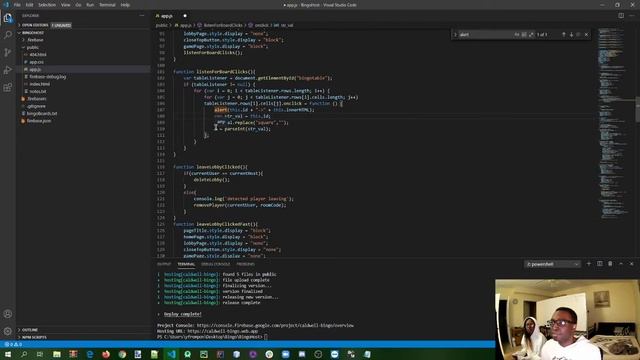Open app.css in the file tree

[x=36, y=62]
